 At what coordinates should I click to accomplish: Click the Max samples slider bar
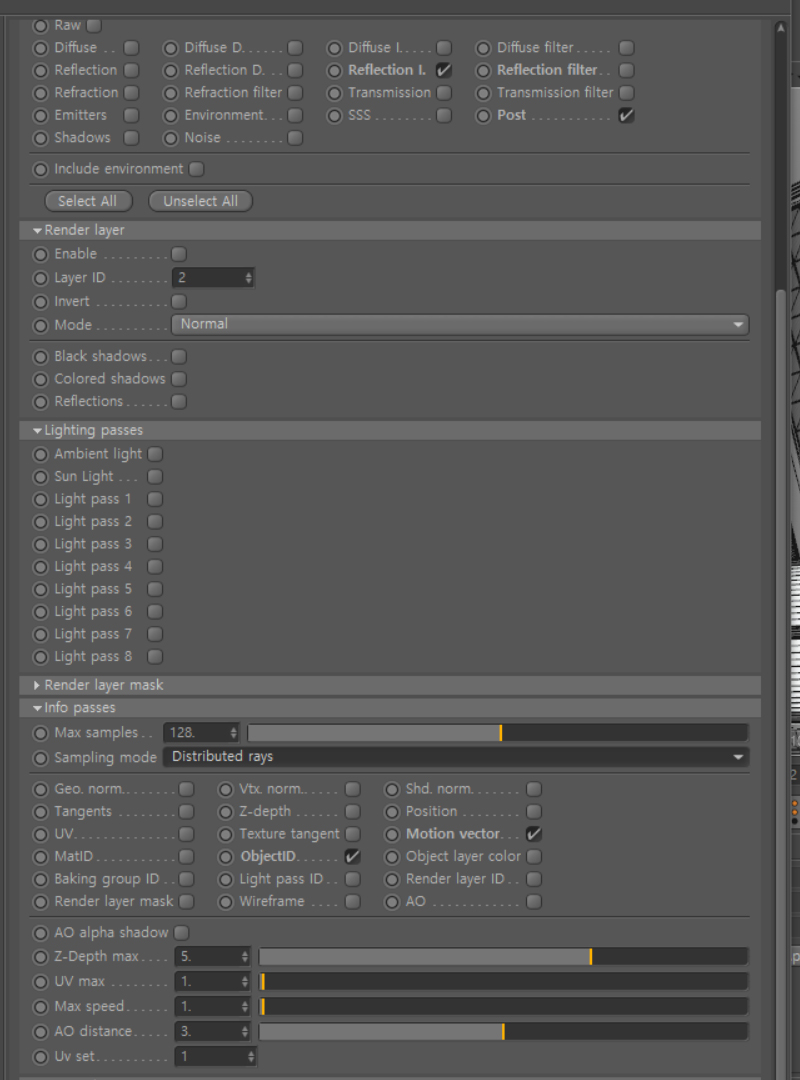click(x=497, y=733)
